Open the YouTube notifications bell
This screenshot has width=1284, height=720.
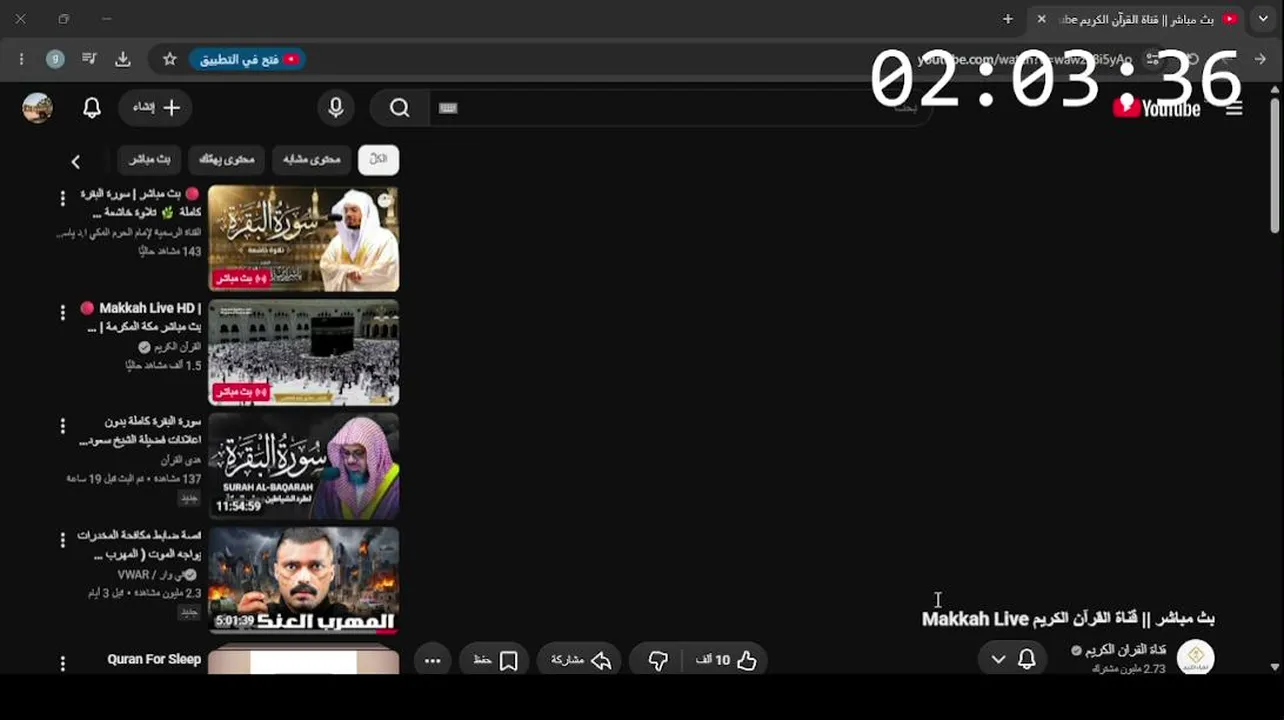tap(92, 108)
